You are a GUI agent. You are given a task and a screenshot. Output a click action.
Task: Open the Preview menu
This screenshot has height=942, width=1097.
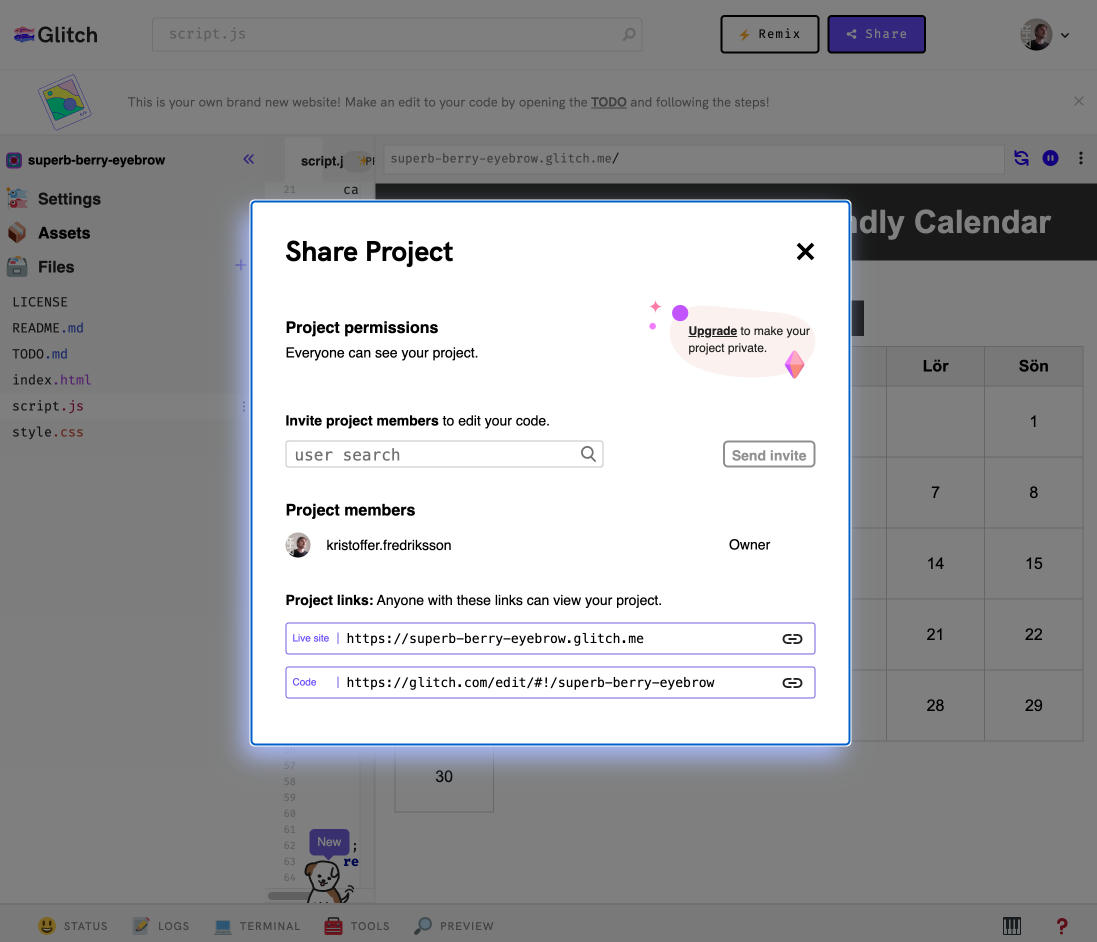[x=454, y=926]
